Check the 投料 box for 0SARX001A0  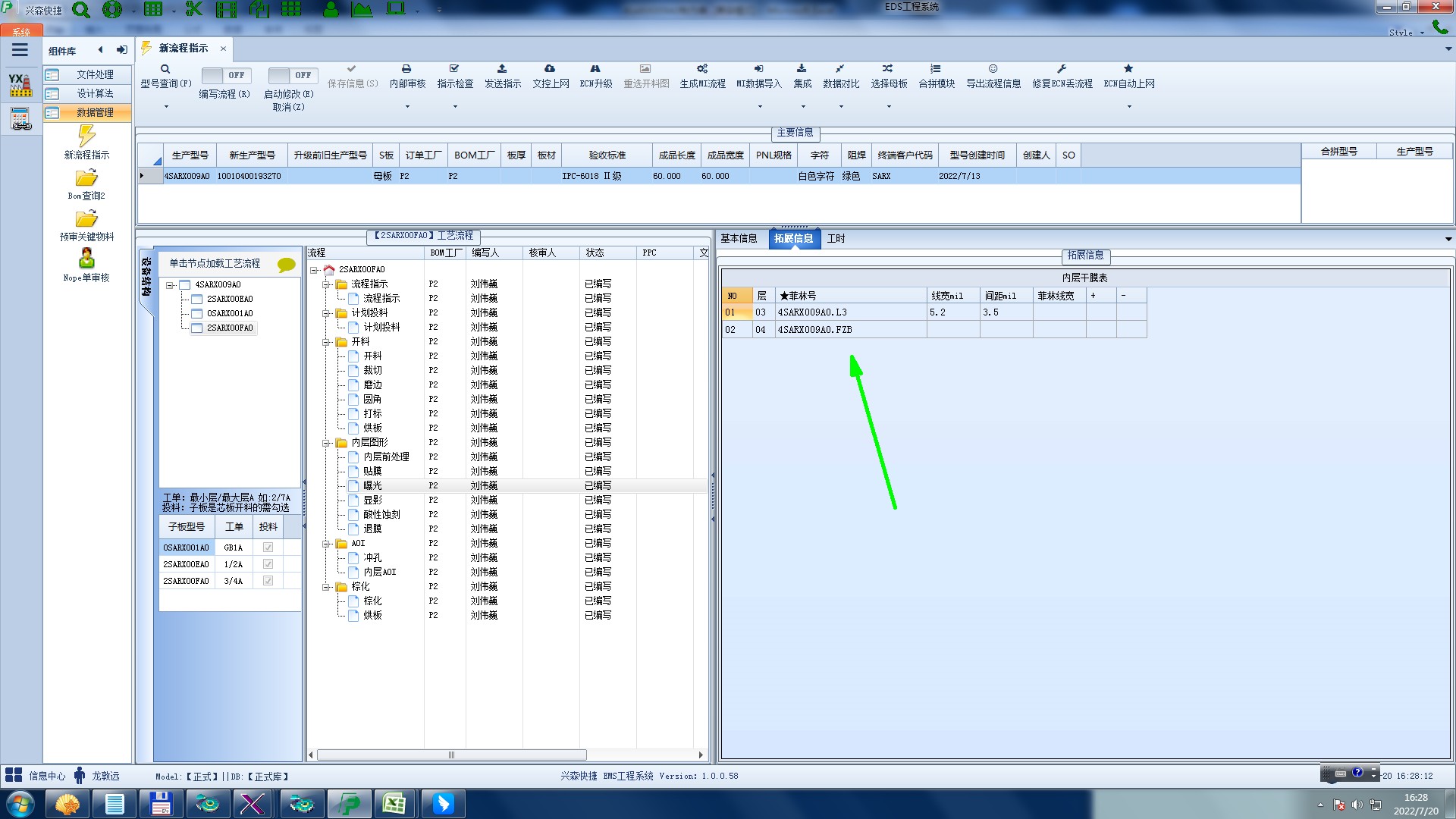268,548
